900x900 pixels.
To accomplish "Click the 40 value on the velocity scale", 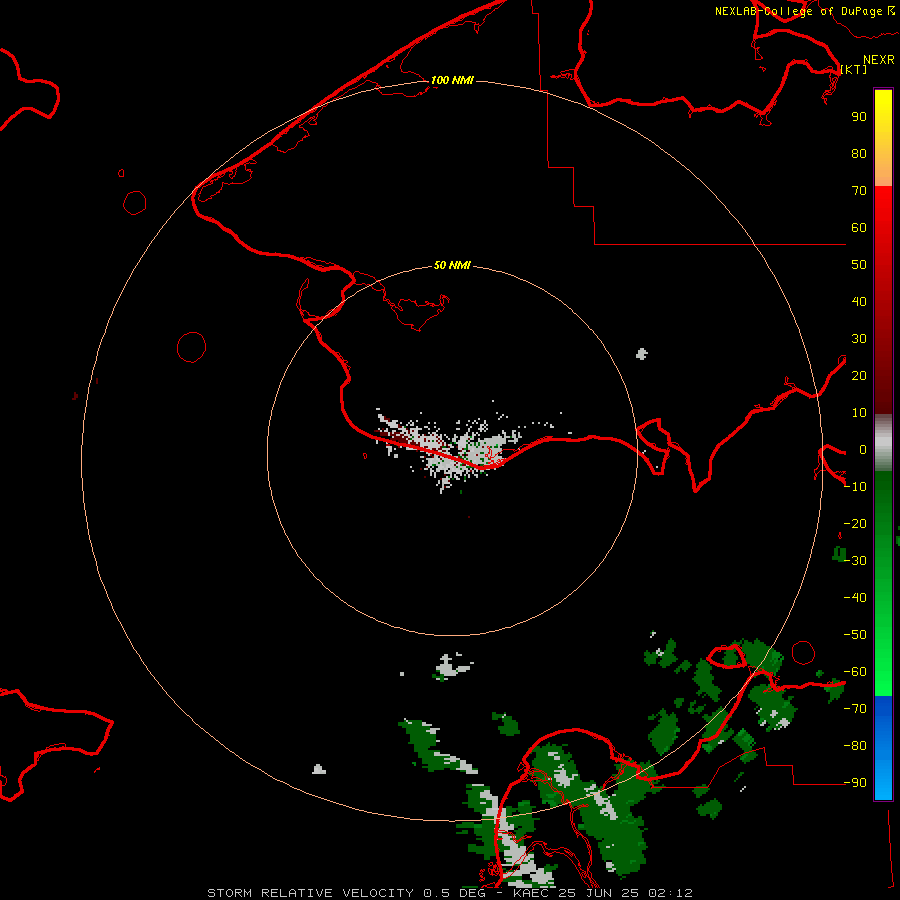I will click(859, 301).
